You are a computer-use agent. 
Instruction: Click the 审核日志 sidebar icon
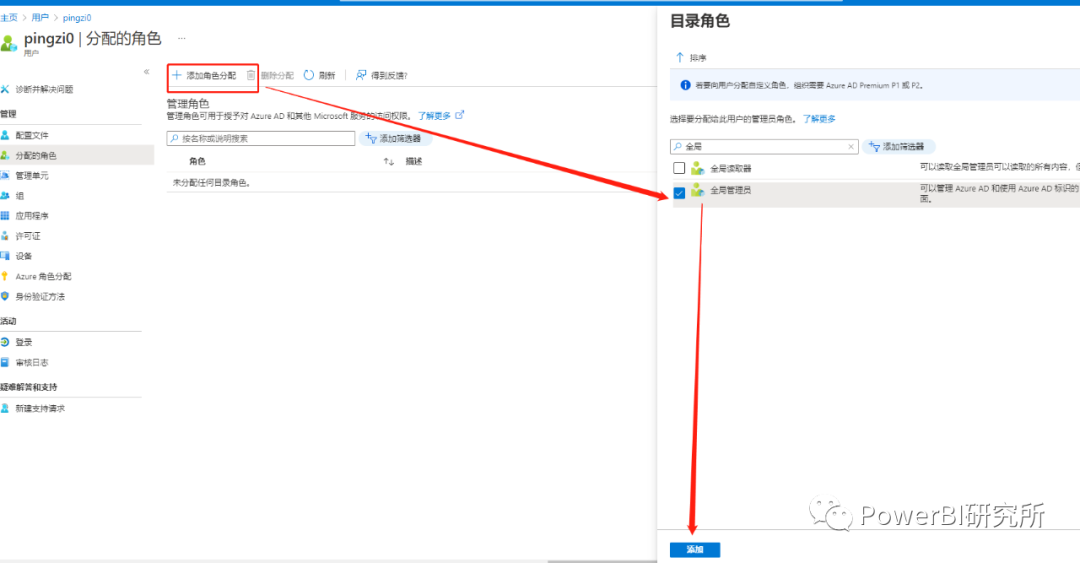coord(5,362)
